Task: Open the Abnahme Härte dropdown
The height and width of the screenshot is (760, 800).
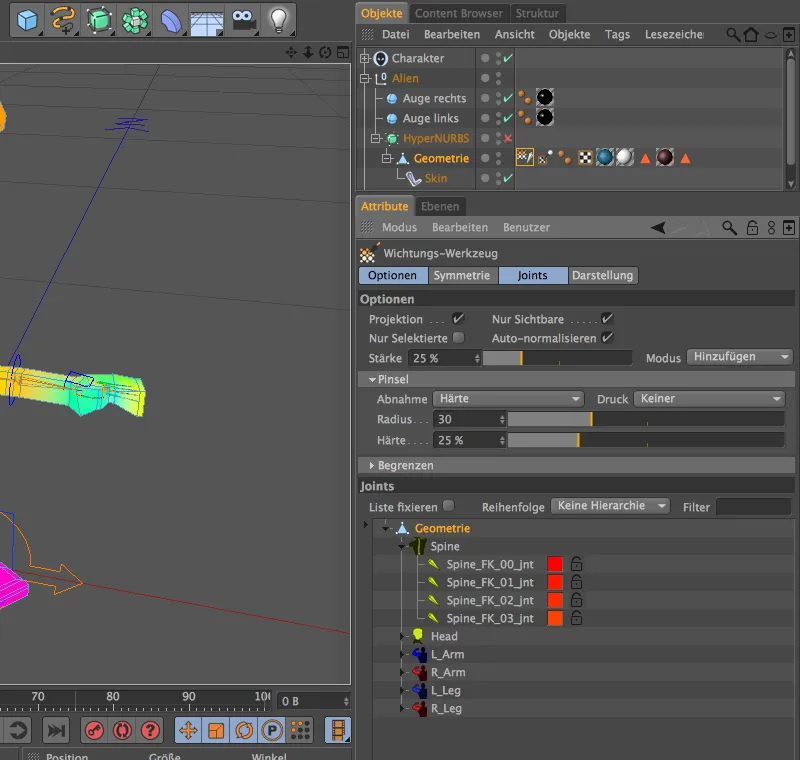Action: click(x=508, y=398)
